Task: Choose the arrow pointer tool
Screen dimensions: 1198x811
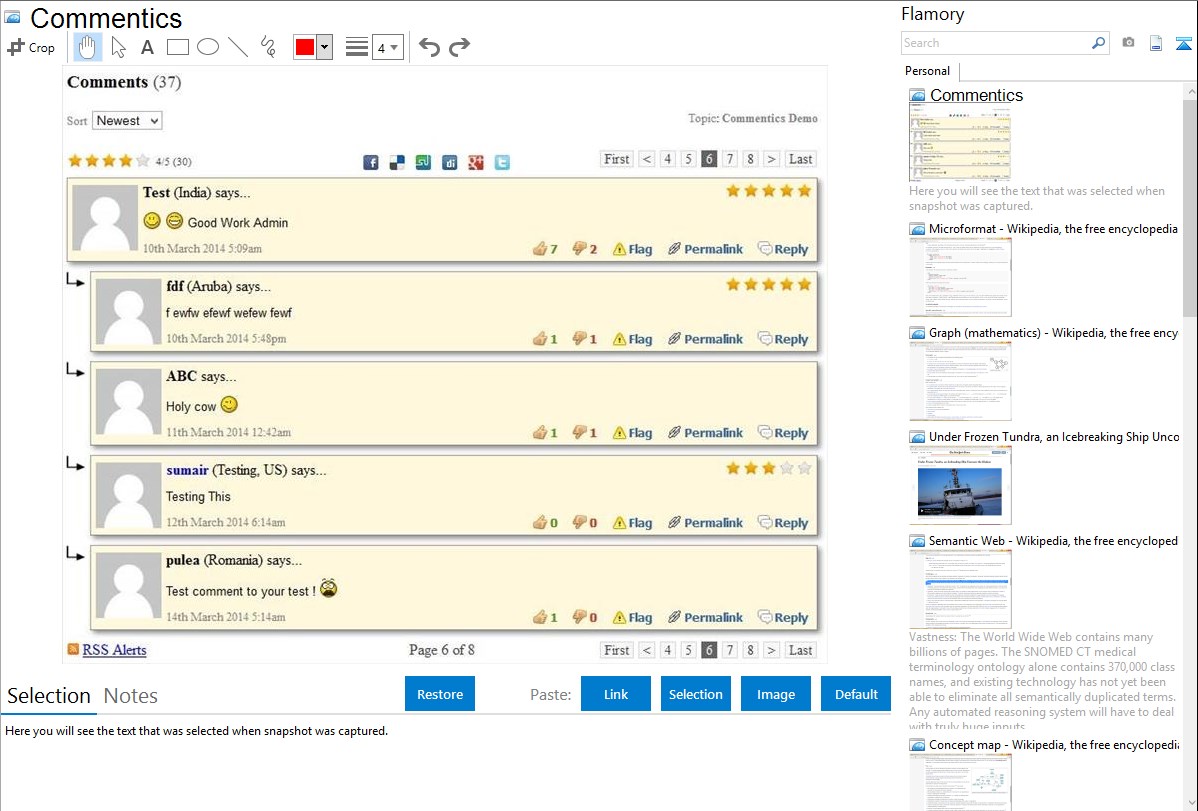Action: (118, 47)
